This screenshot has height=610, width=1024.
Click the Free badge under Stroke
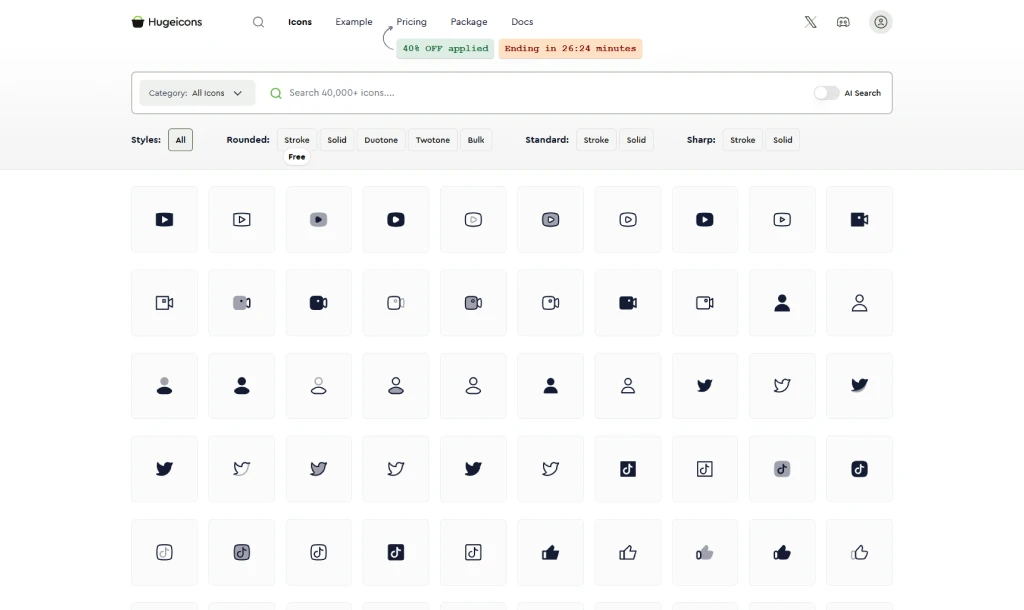coord(296,157)
